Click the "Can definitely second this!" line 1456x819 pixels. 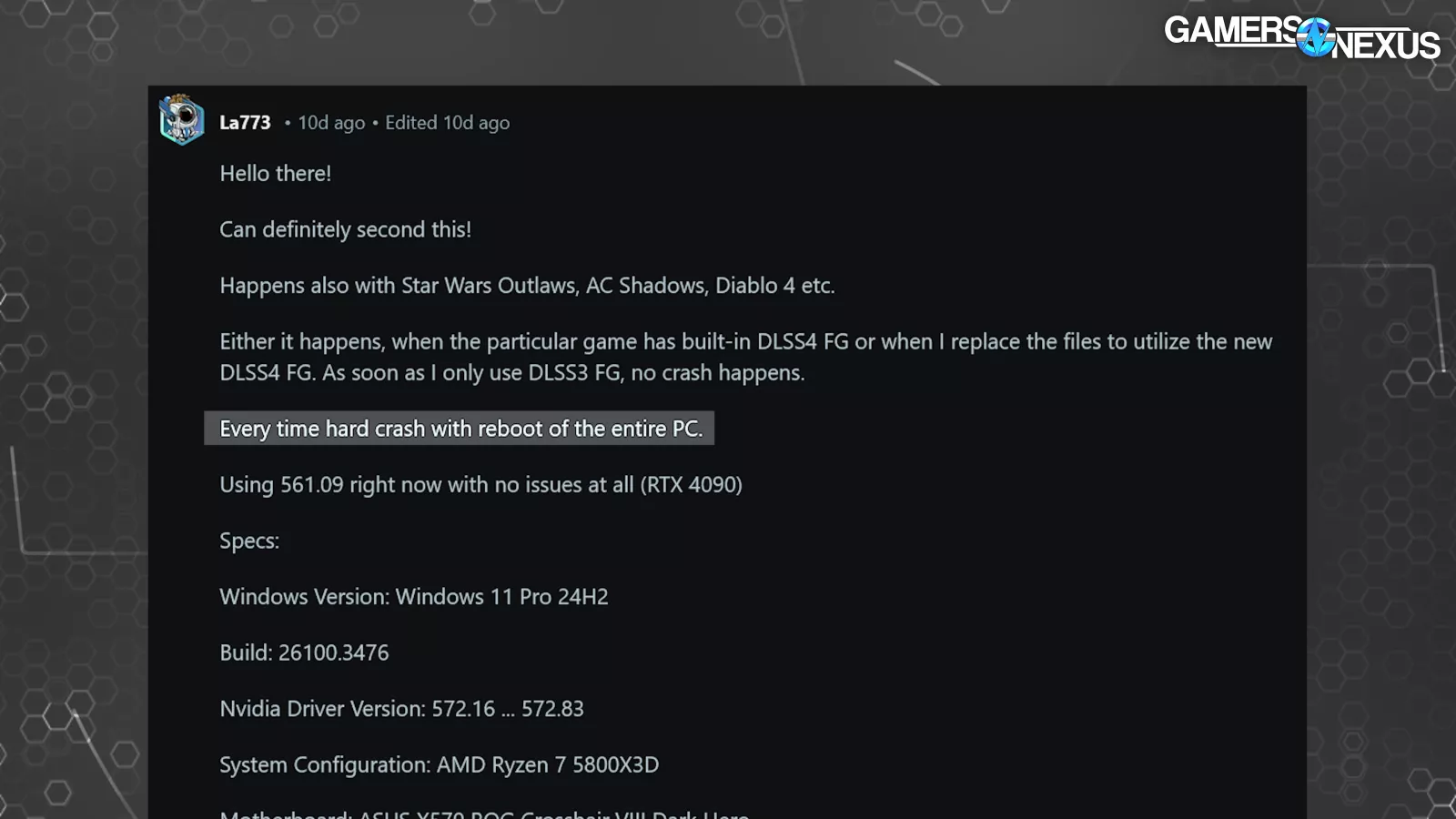tap(345, 229)
